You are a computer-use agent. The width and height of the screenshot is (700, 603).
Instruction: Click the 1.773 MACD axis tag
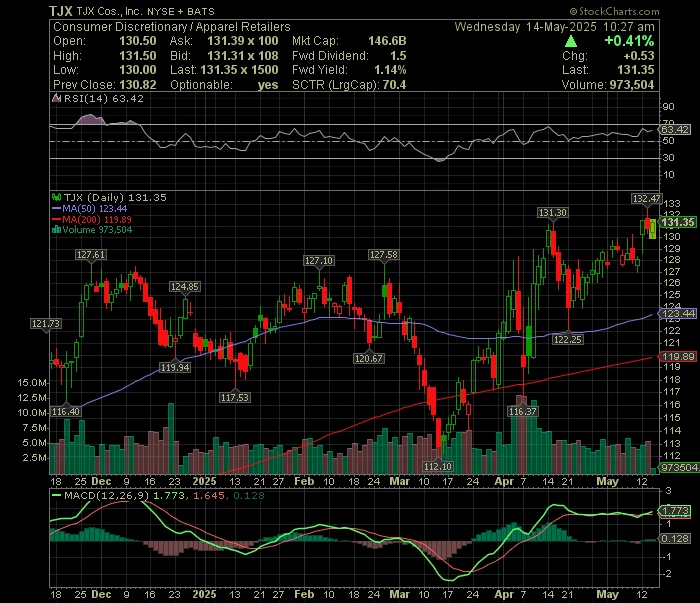(675, 510)
